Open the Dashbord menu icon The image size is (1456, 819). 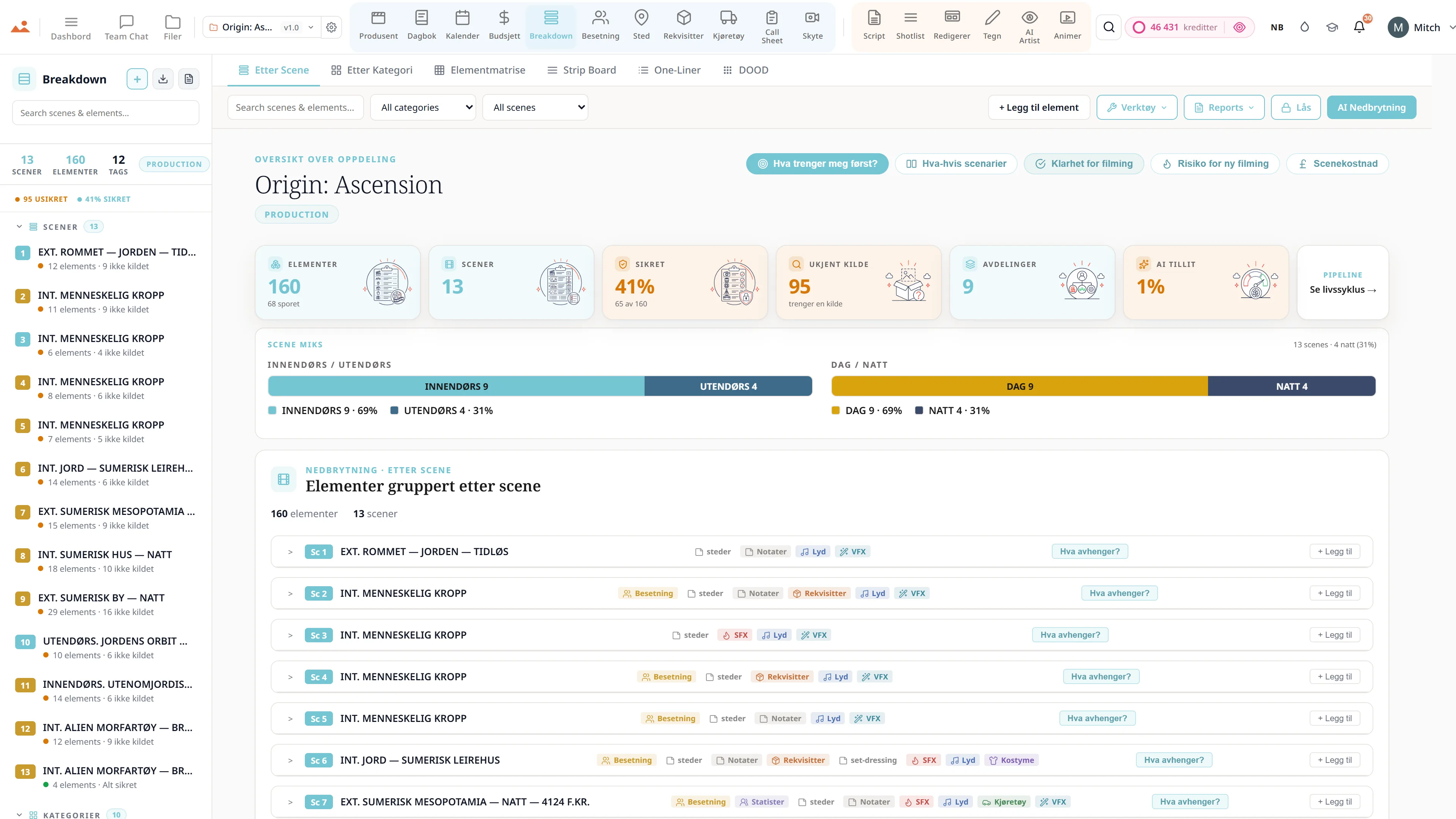[71, 27]
